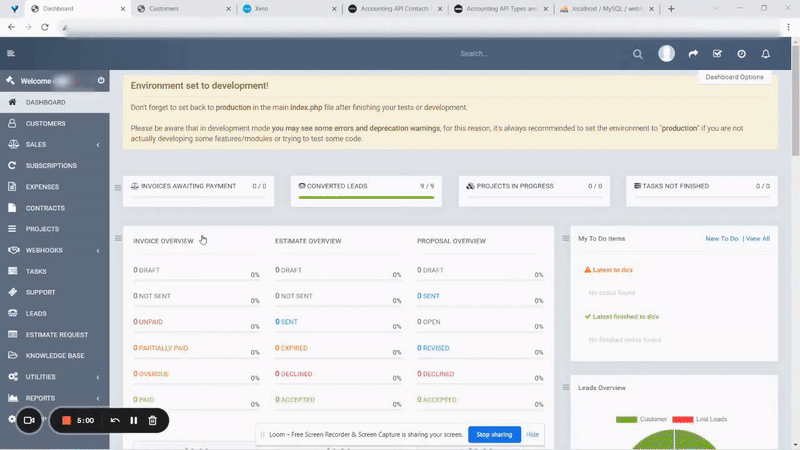This screenshot has height=450, width=800.
Task: Click the search magnifier icon
Action: 638,54
